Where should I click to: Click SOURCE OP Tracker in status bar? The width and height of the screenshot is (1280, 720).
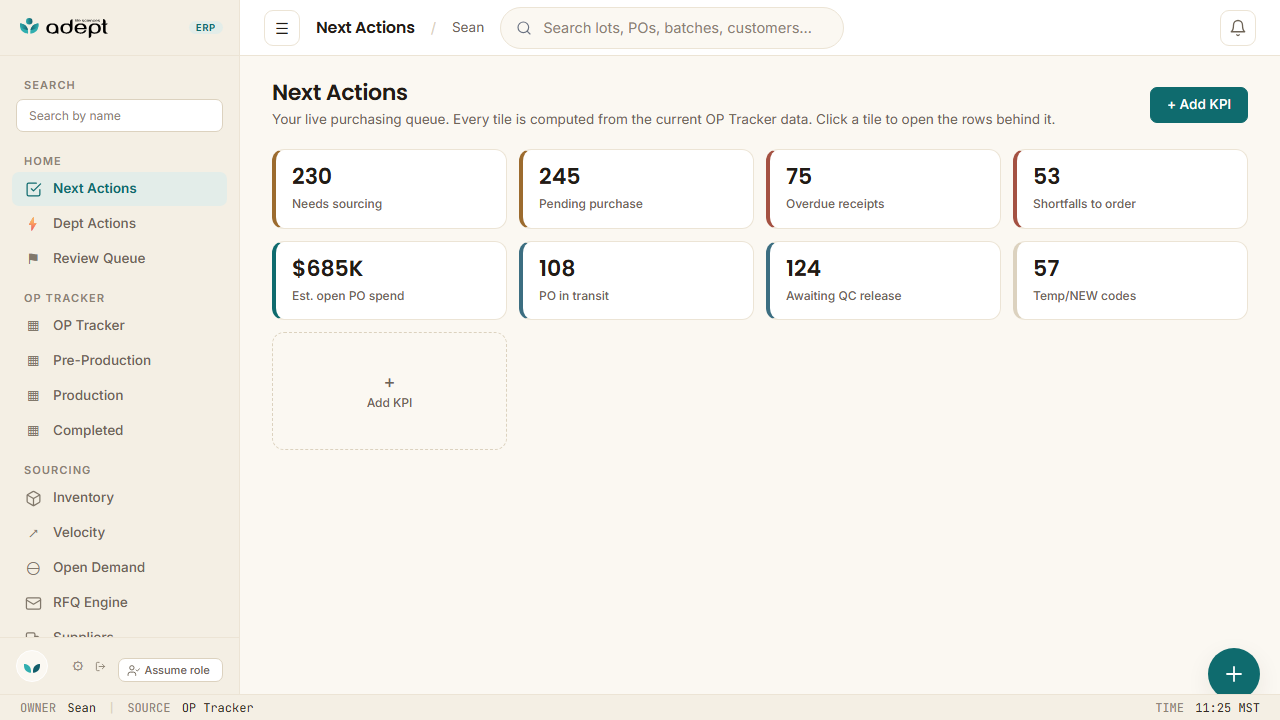point(190,708)
